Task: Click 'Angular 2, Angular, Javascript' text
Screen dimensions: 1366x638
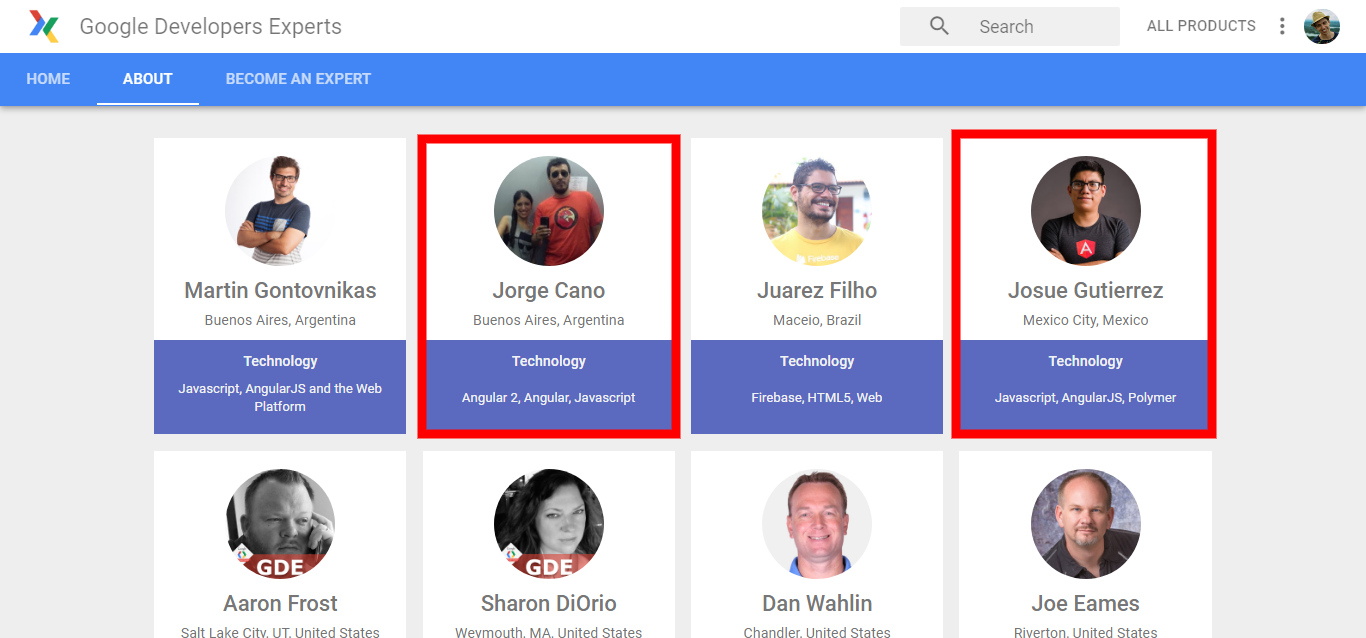Action: click(549, 398)
